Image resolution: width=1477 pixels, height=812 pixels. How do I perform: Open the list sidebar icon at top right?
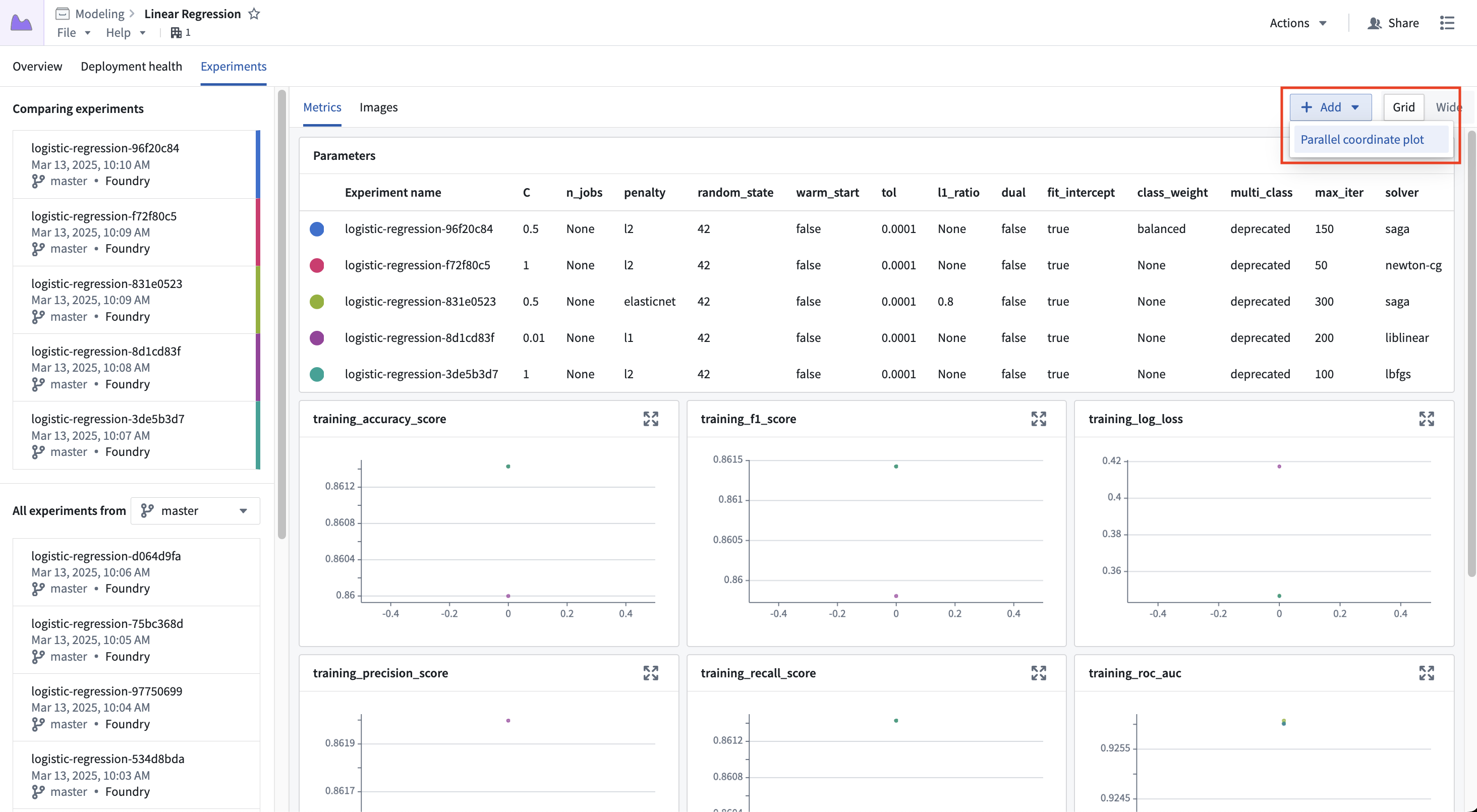[1447, 23]
